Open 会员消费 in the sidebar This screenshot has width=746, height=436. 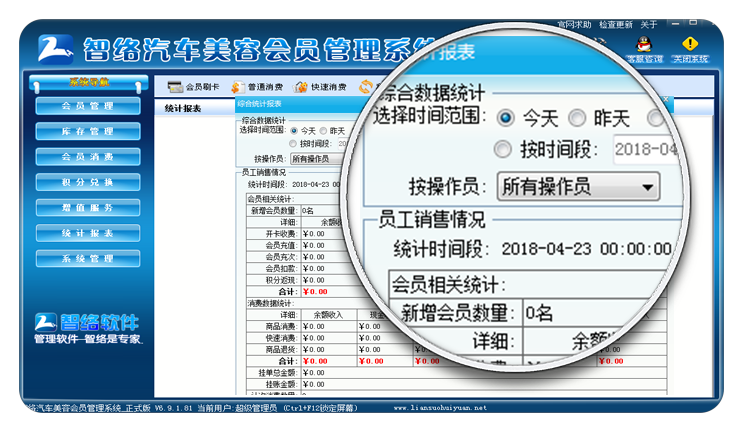point(88,157)
